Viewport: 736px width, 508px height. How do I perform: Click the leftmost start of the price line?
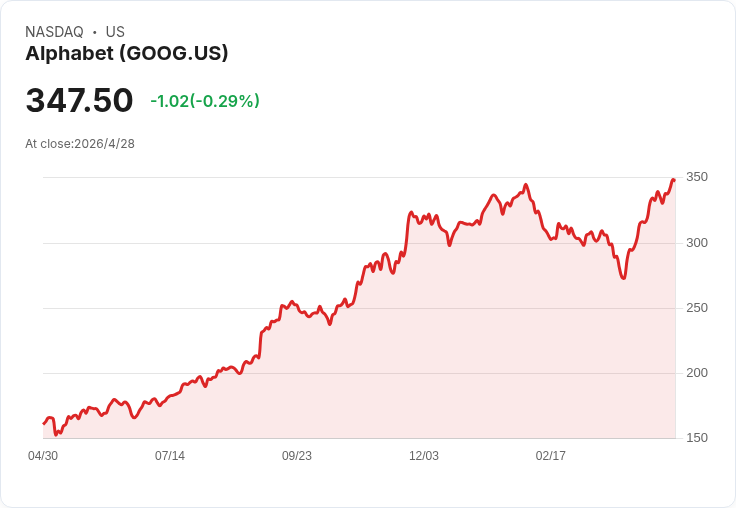[43, 424]
